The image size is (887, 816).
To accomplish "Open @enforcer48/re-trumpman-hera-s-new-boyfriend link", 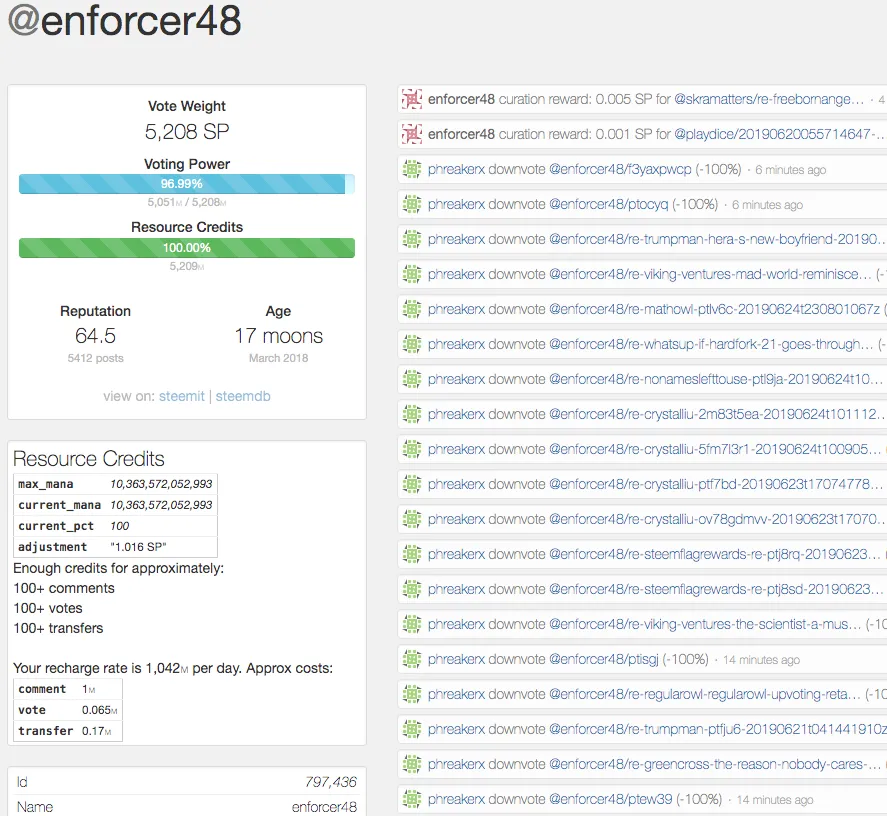I will tap(717, 239).
